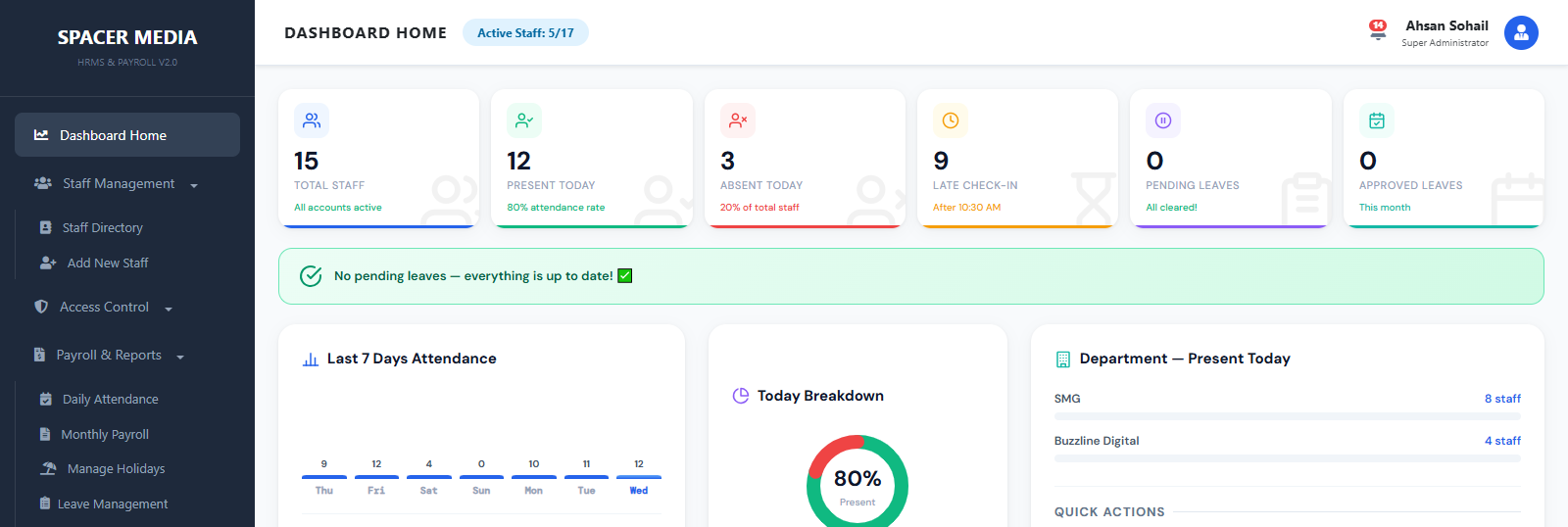Open the notifications bell icon
Image resolution: width=1568 pixels, height=527 pixels.
click(1378, 31)
